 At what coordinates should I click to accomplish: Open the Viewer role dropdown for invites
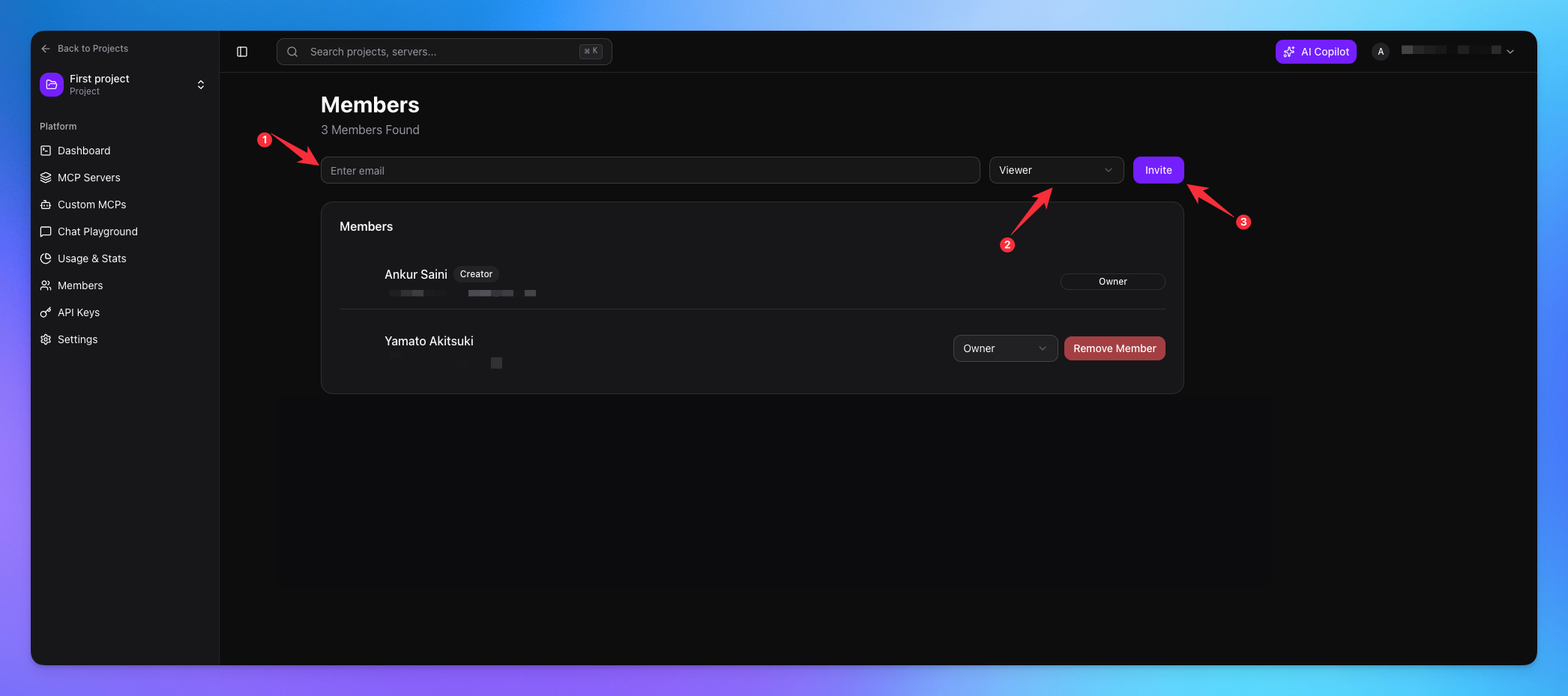coord(1055,170)
